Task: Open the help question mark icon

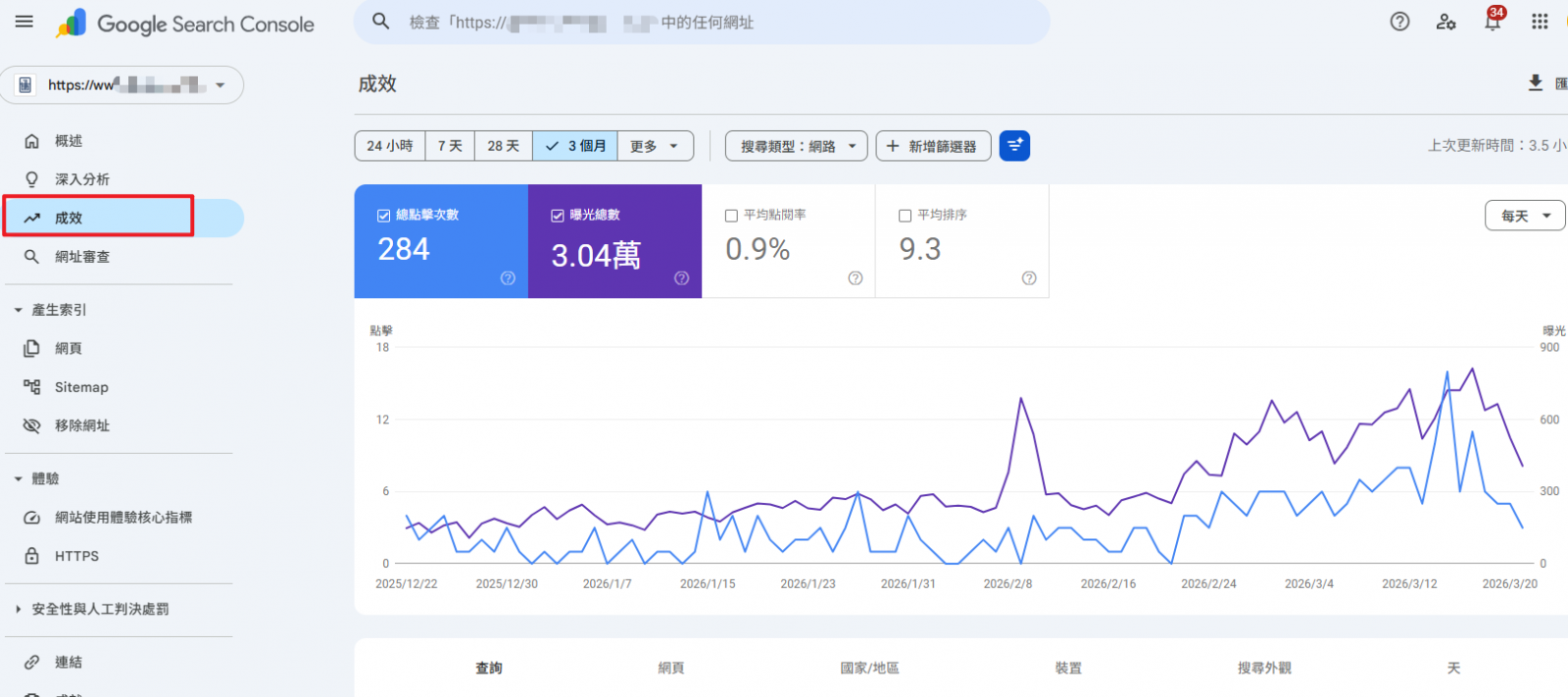Action: pyautogui.click(x=1399, y=22)
